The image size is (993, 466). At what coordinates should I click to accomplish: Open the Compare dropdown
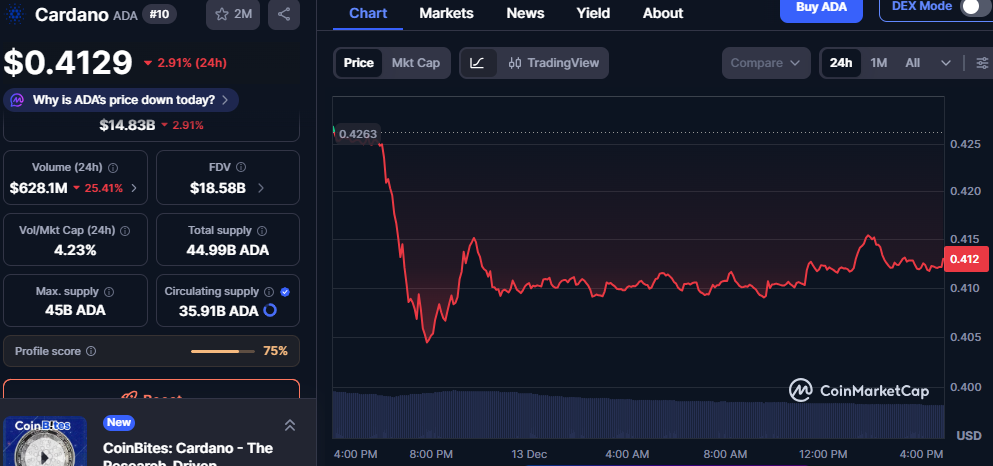[765, 63]
